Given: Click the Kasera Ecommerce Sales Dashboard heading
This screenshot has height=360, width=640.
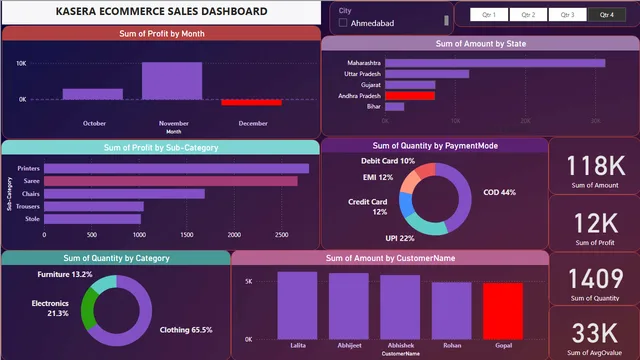Looking at the screenshot, I should coord(162,11).
